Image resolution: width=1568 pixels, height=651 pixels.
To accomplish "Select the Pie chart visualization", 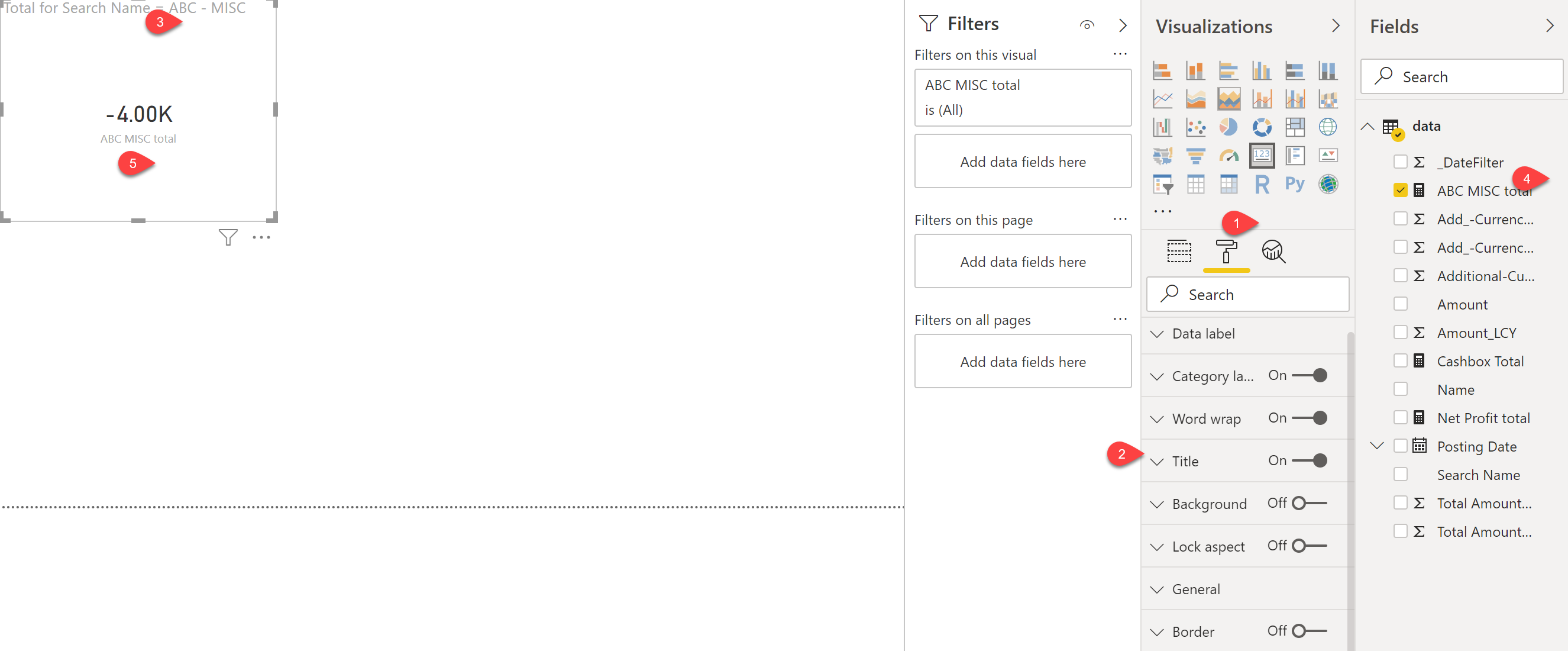I will click(1229, 127).
